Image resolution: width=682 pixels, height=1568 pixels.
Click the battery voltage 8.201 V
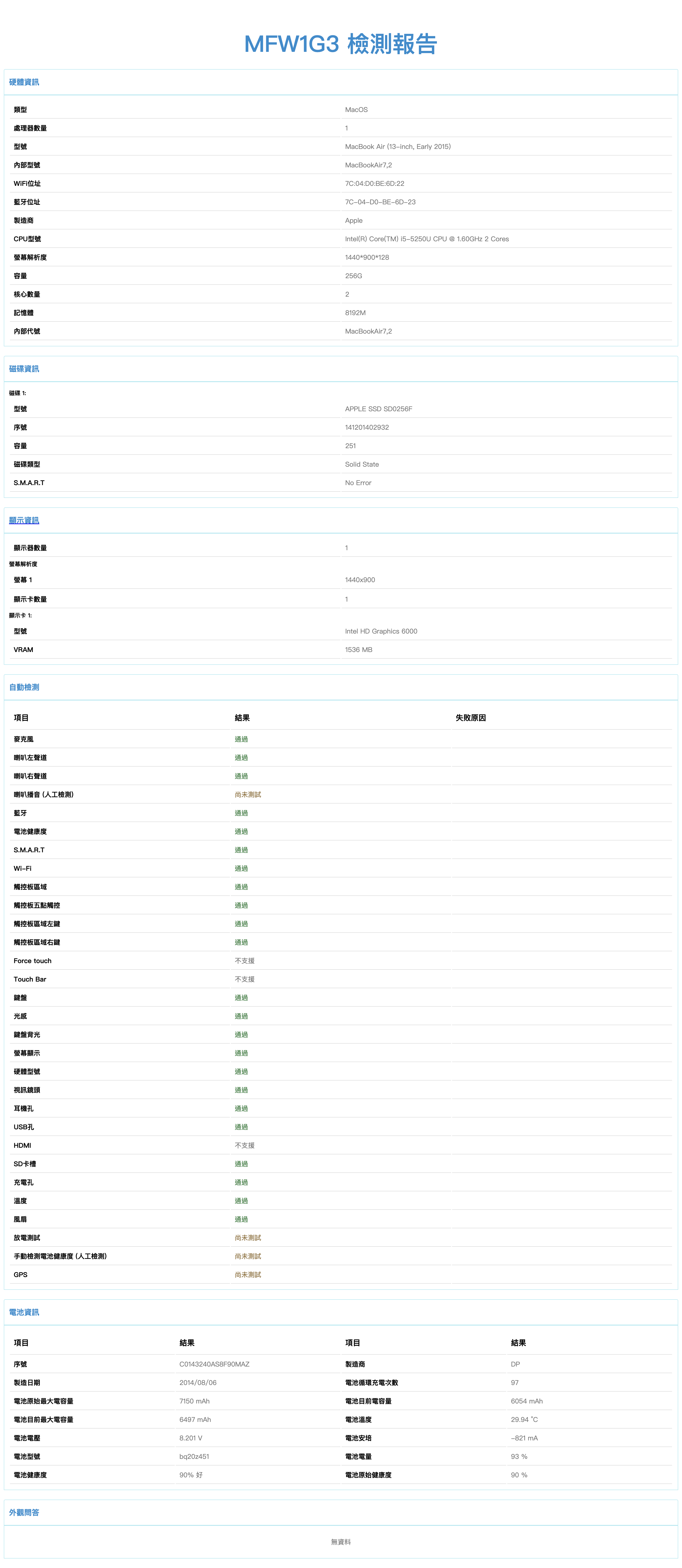(191, 1438)
